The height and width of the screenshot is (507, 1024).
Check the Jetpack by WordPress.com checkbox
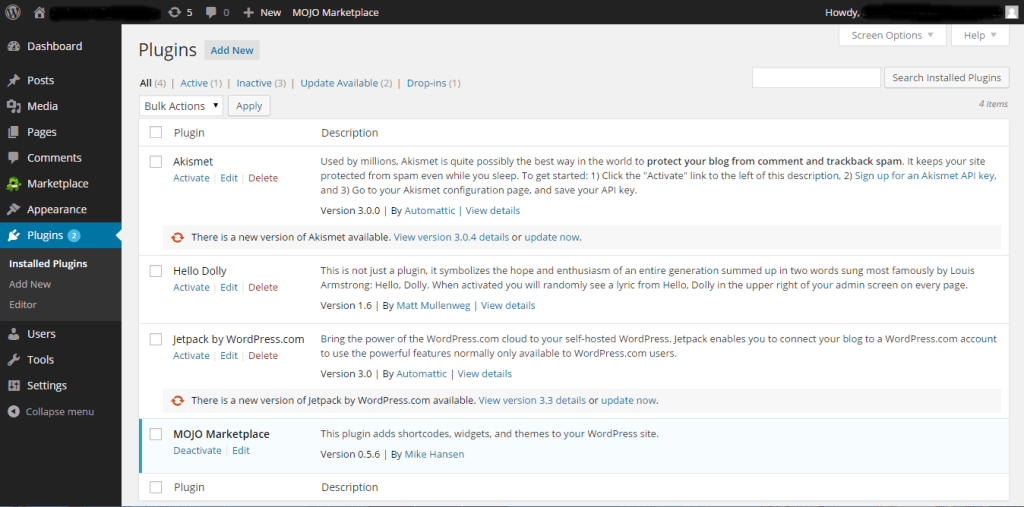click(x=155, y=339)
